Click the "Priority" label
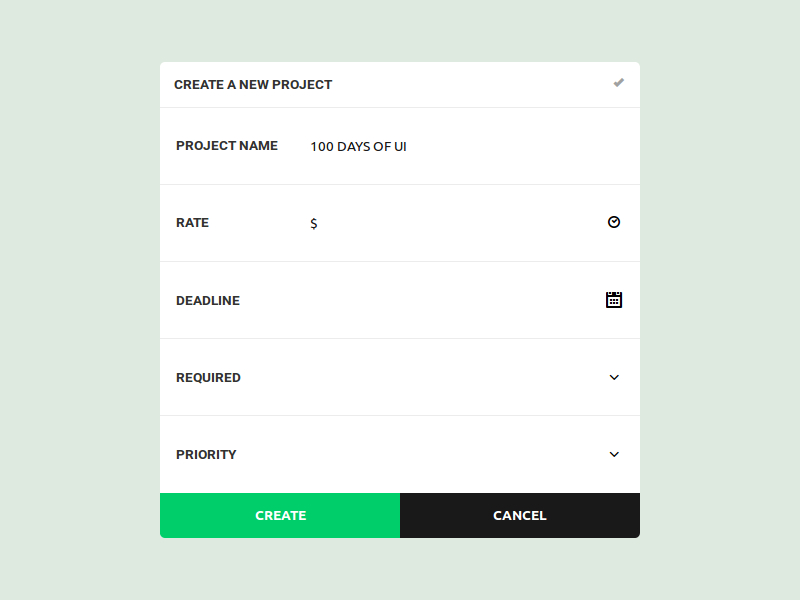 (x=206, y=454)
